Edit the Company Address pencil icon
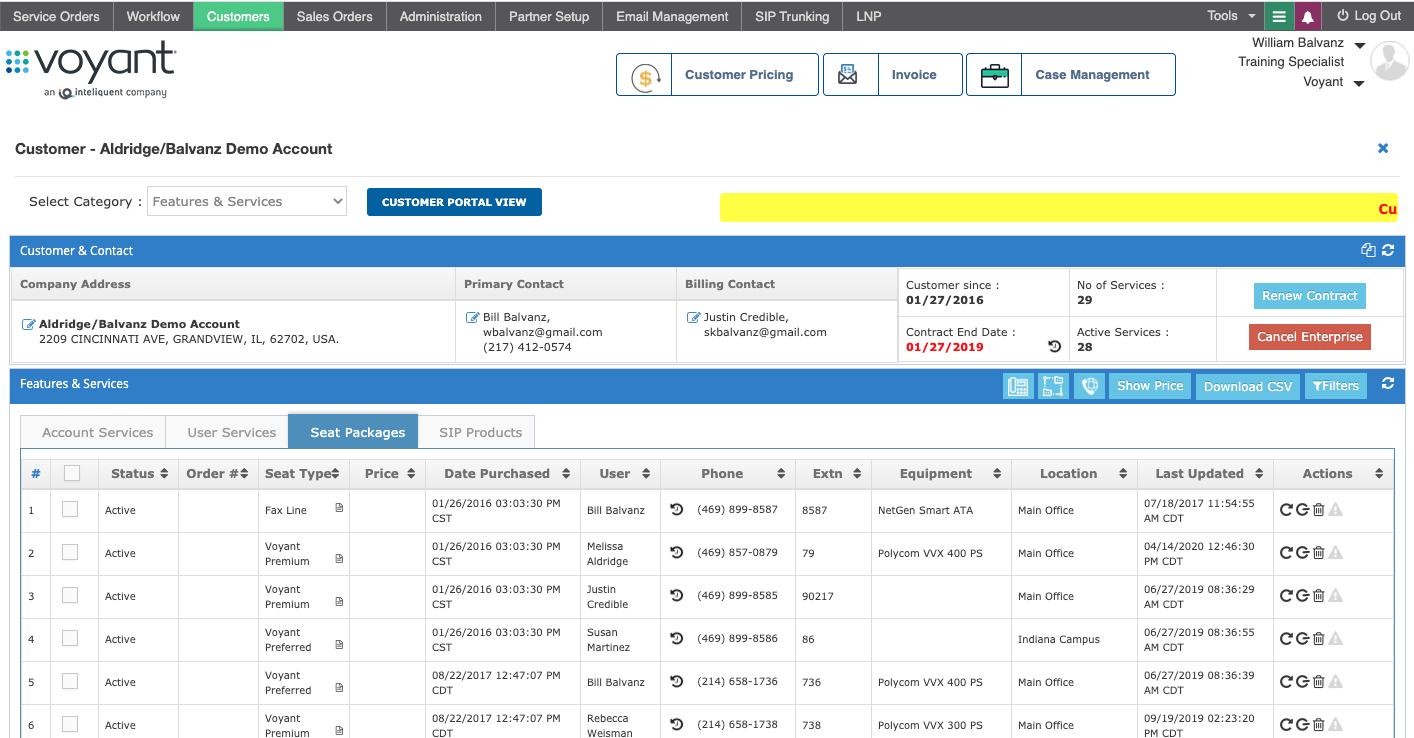 coord(28,324)
